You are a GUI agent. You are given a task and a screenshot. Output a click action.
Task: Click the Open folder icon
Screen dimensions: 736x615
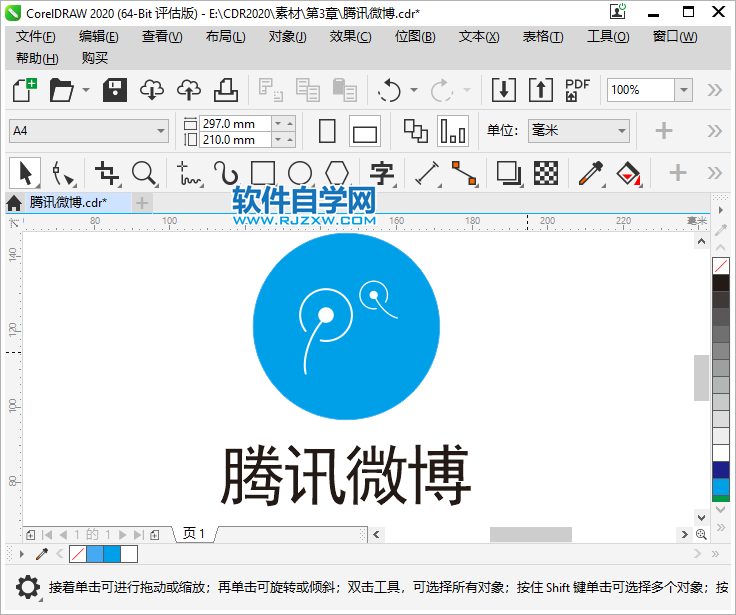click(62, 90)
